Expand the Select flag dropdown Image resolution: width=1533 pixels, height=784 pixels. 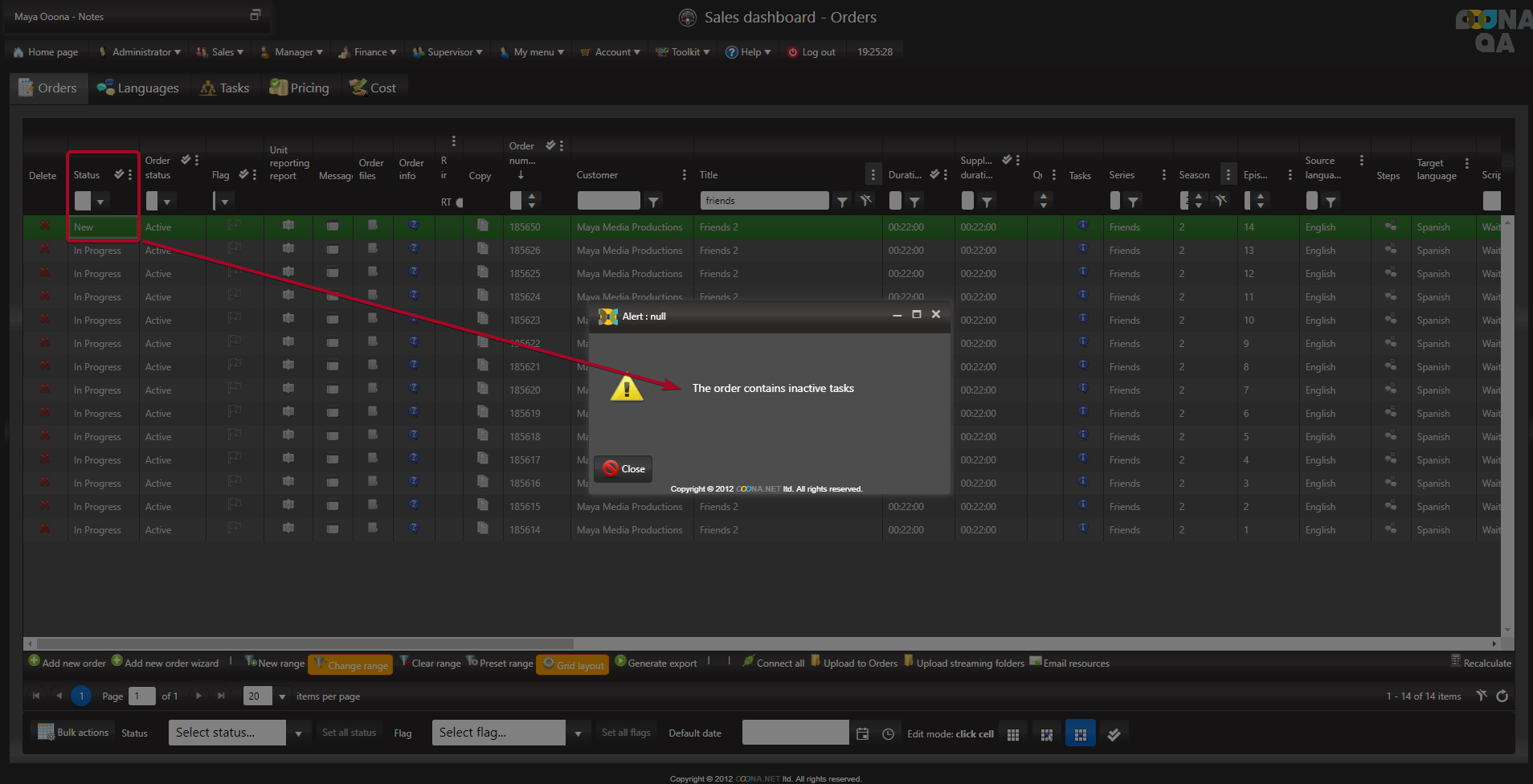(x=578, y=733)
